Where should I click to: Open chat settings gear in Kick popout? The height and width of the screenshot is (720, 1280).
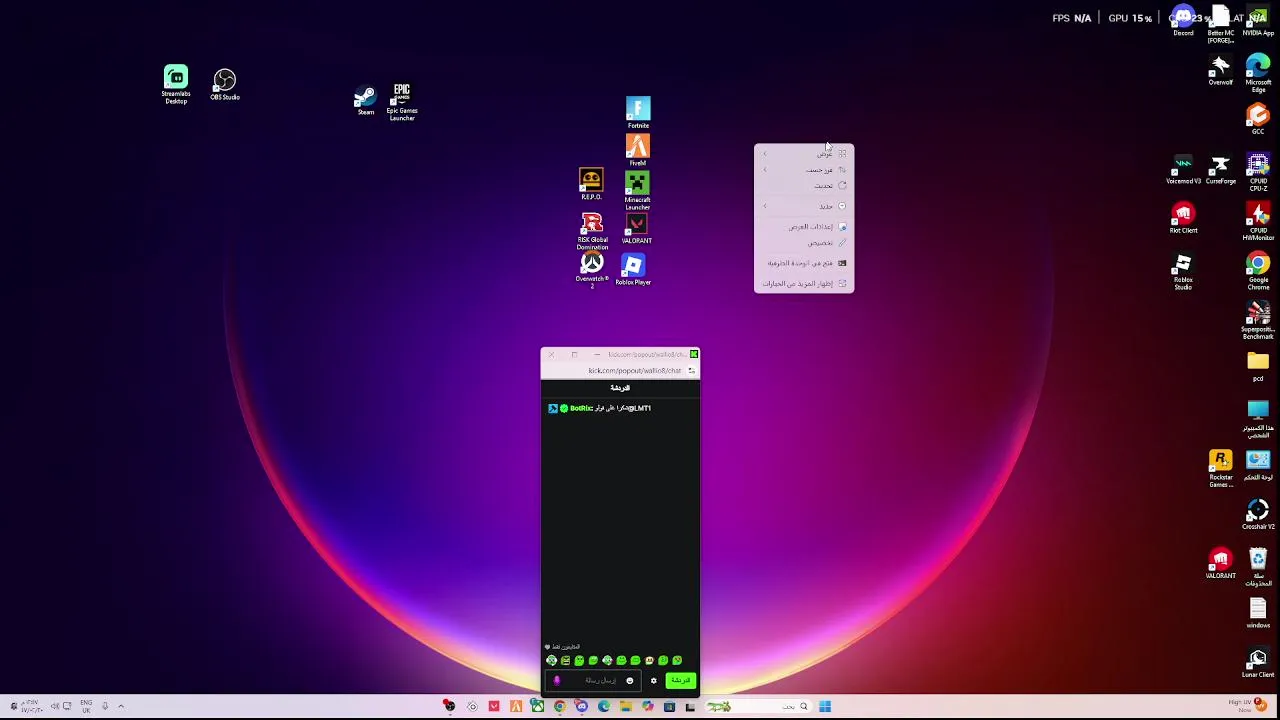(653, 681)
